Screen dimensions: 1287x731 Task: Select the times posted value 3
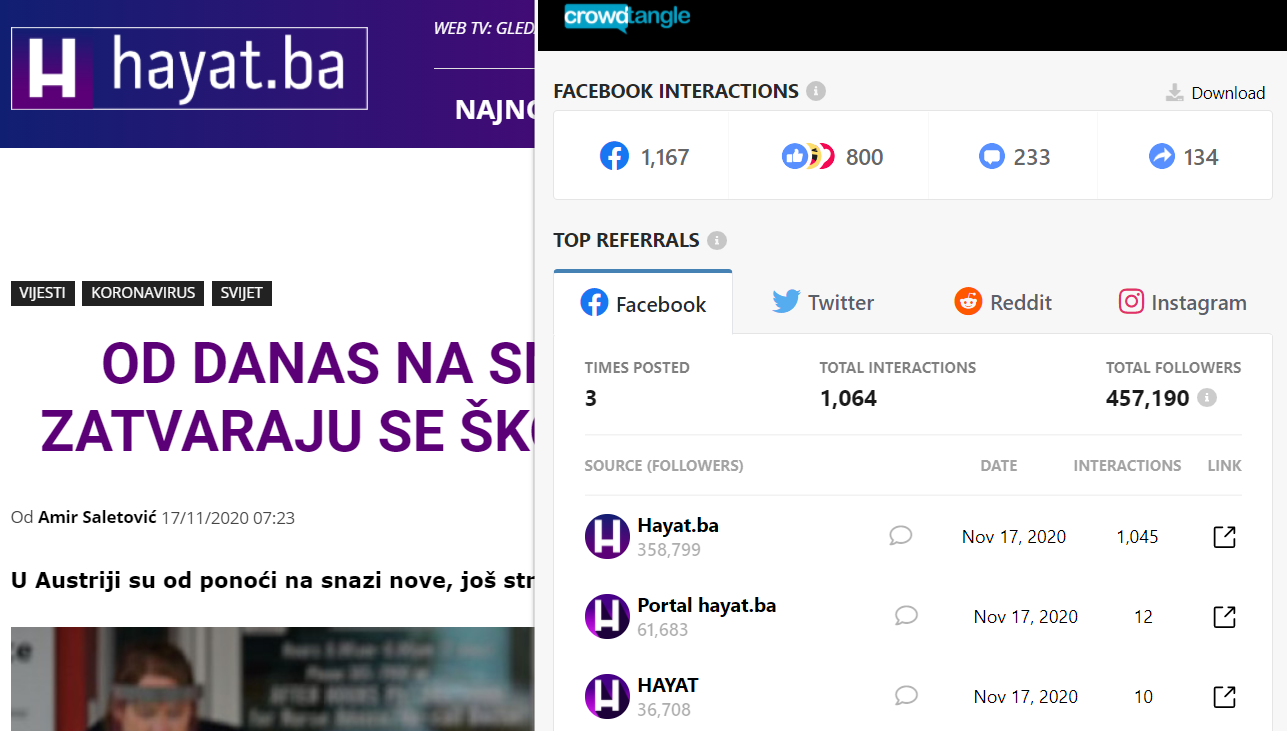pos(591,398)
